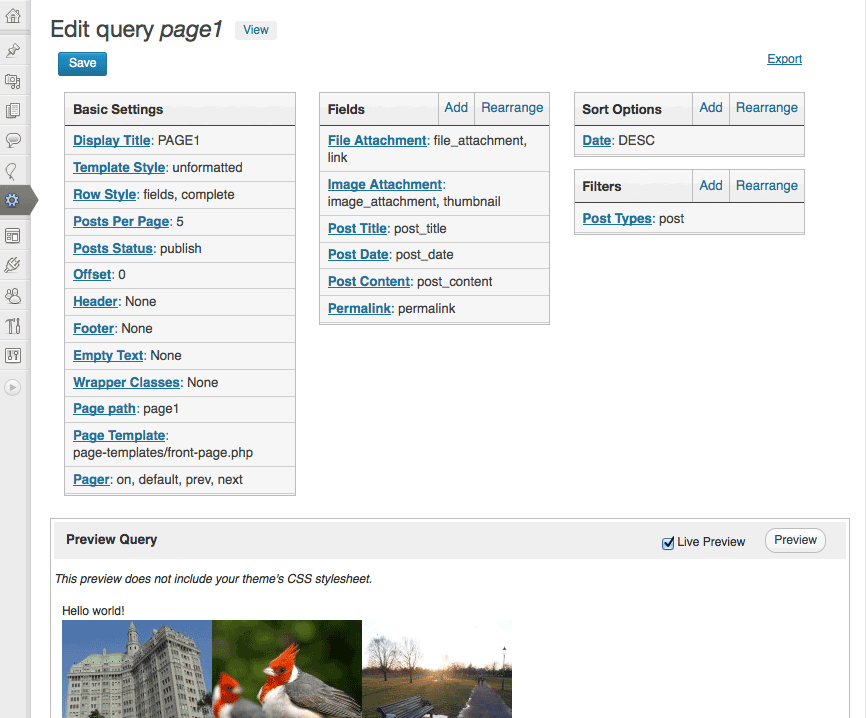Edit the Post Types filter
This screenshot has width=866, height=718.
(x=617, y=219)
